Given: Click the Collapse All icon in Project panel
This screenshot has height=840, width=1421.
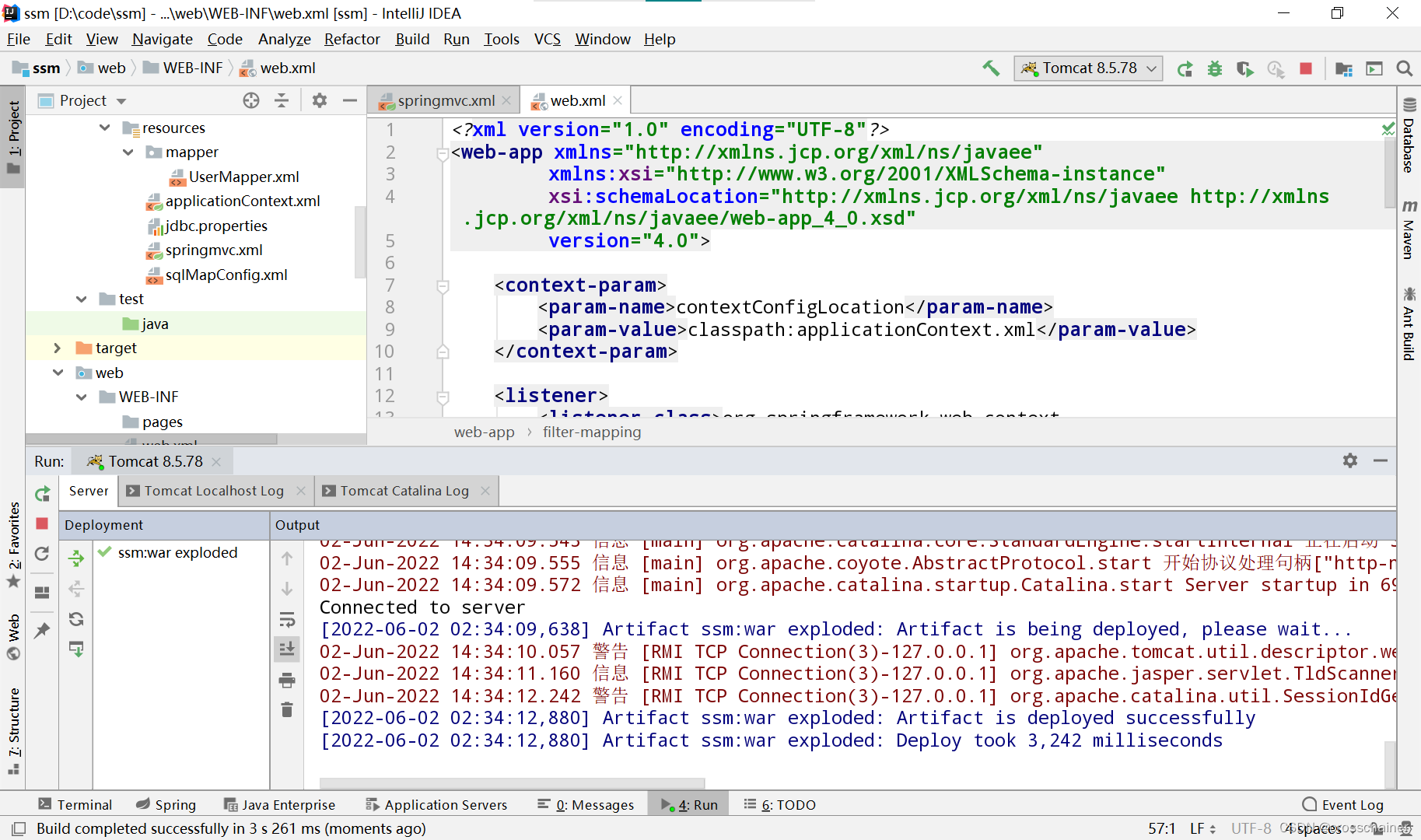Looking at the screenshot, I should pos(282,100).
